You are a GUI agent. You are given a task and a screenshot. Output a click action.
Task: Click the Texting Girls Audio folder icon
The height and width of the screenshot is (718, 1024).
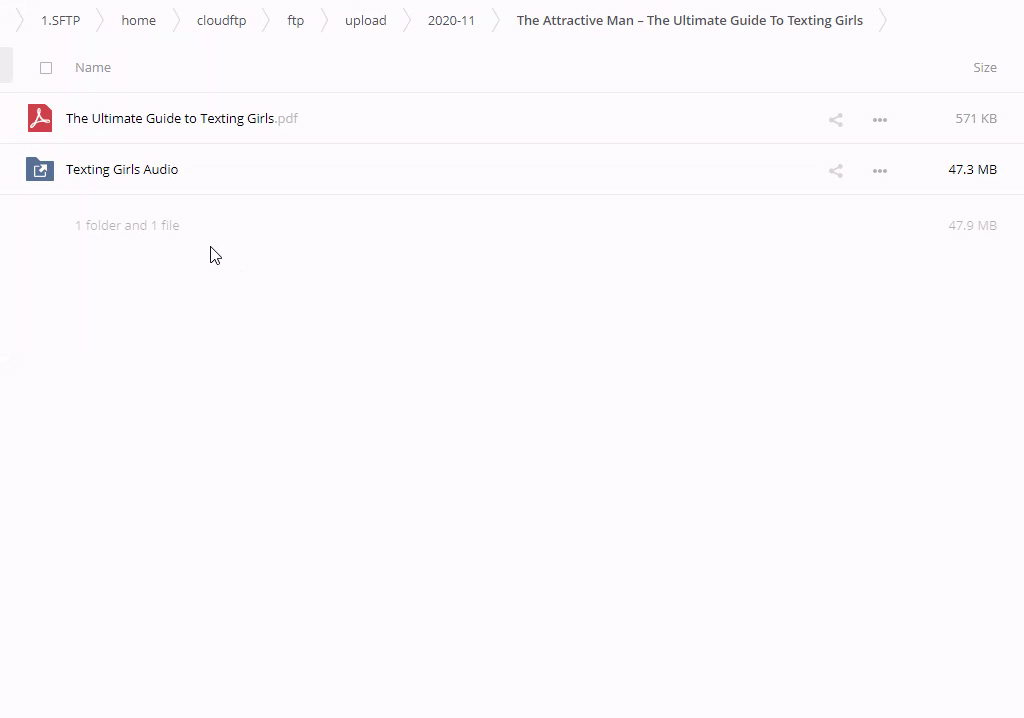tap(40, 169)
